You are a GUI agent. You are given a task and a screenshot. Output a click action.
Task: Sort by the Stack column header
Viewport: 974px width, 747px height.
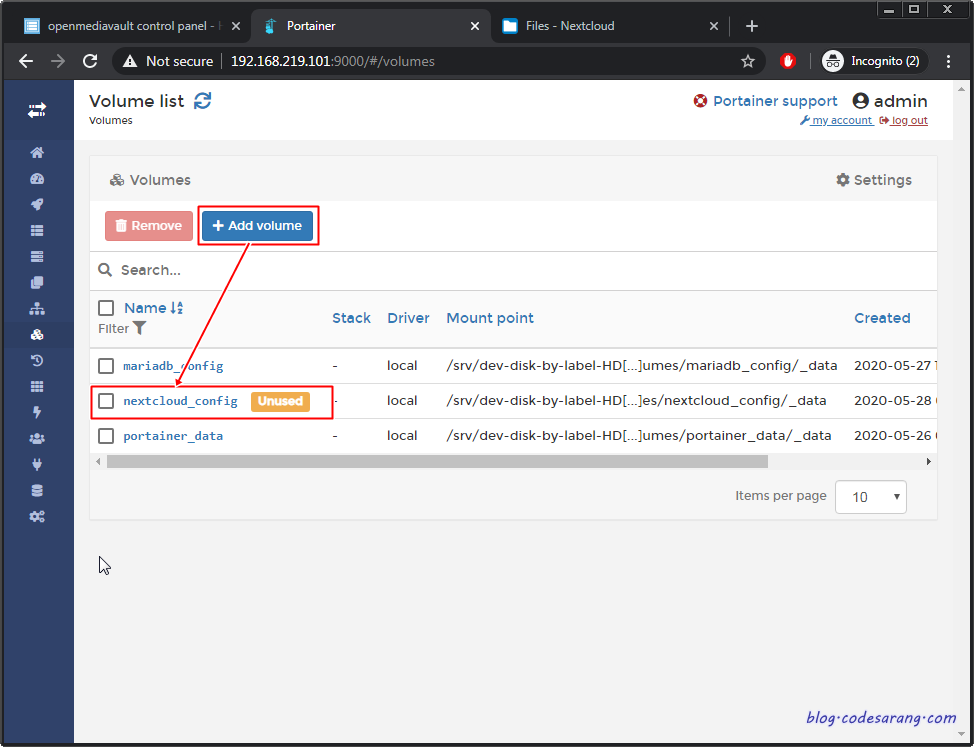tap(352, 318)
